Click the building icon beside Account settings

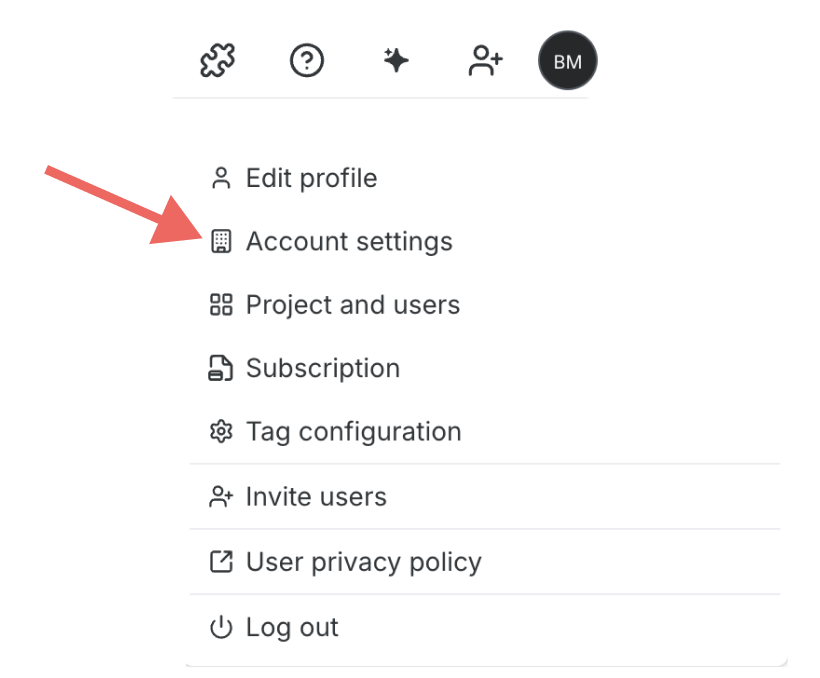click(221, 242)
